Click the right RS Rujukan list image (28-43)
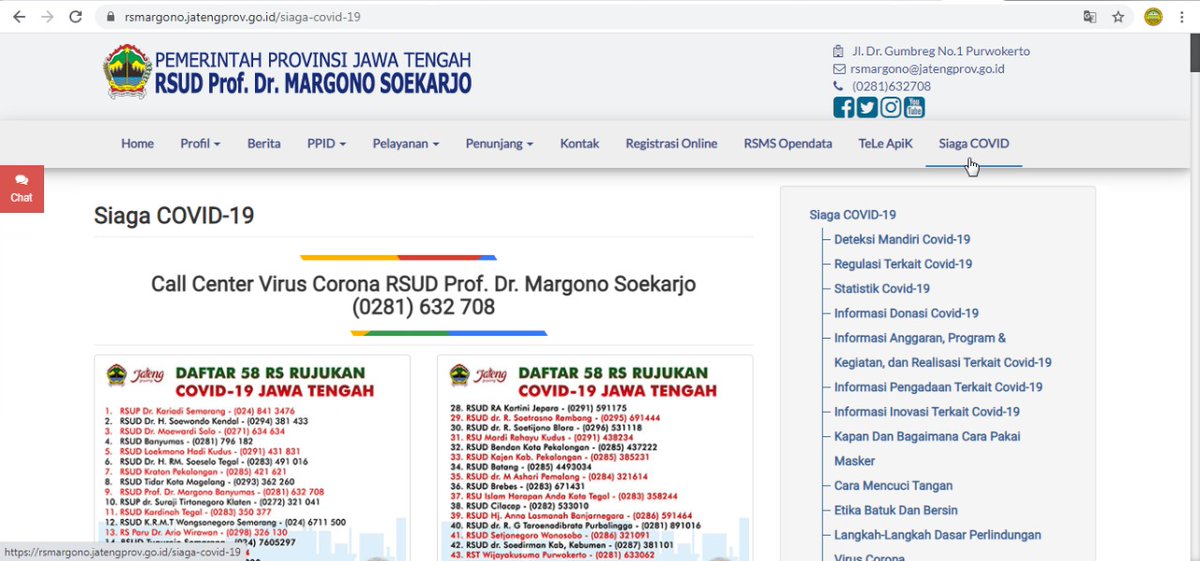 595,458
